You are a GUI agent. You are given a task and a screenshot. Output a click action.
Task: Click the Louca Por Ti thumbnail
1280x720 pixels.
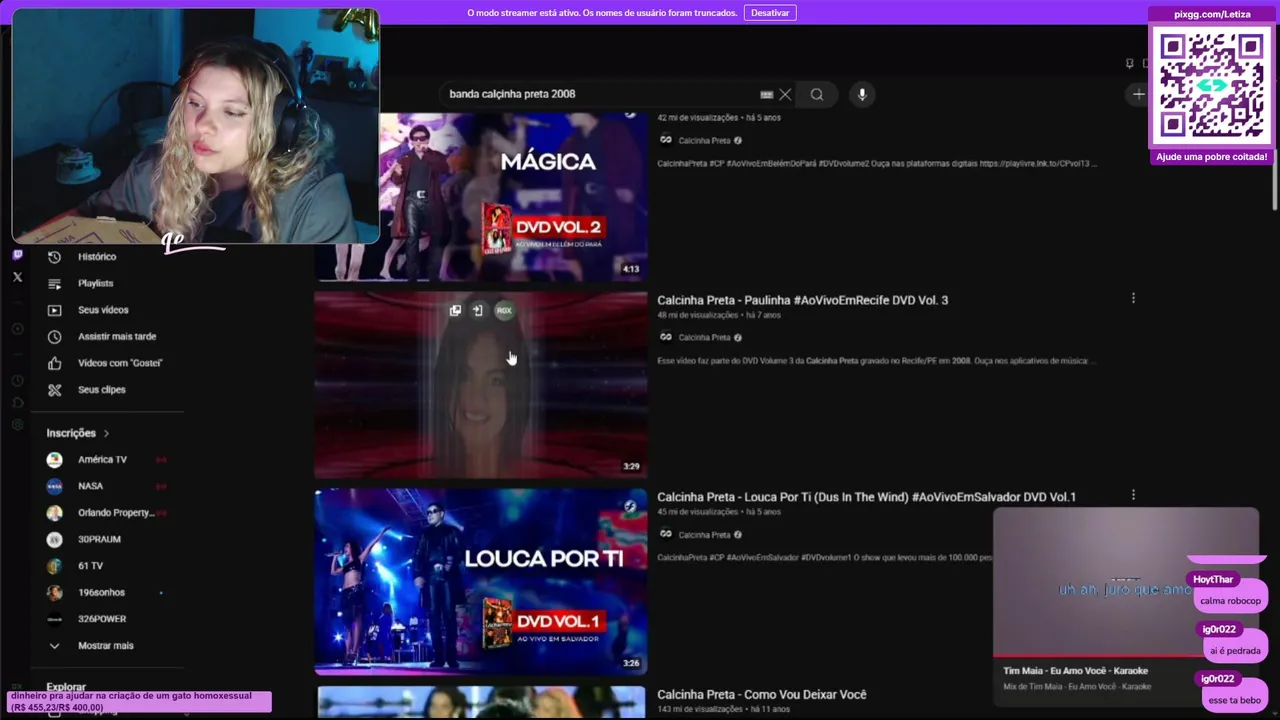pyautogui.click(x=482, y=582)
